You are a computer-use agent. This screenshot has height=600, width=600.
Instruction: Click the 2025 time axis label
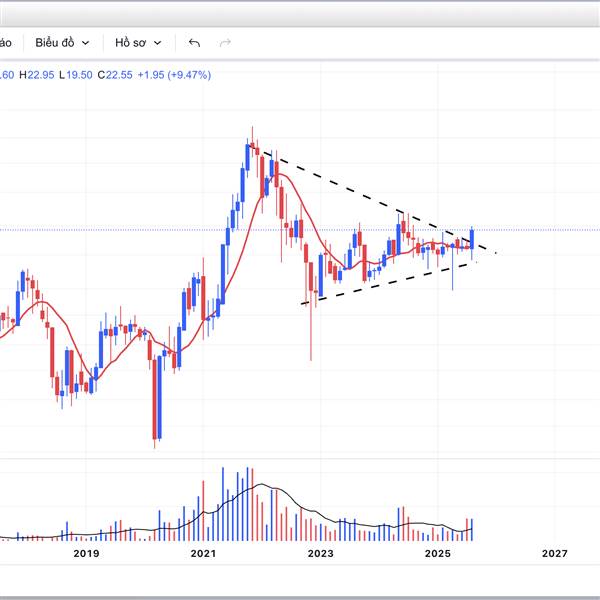(438, 553)
